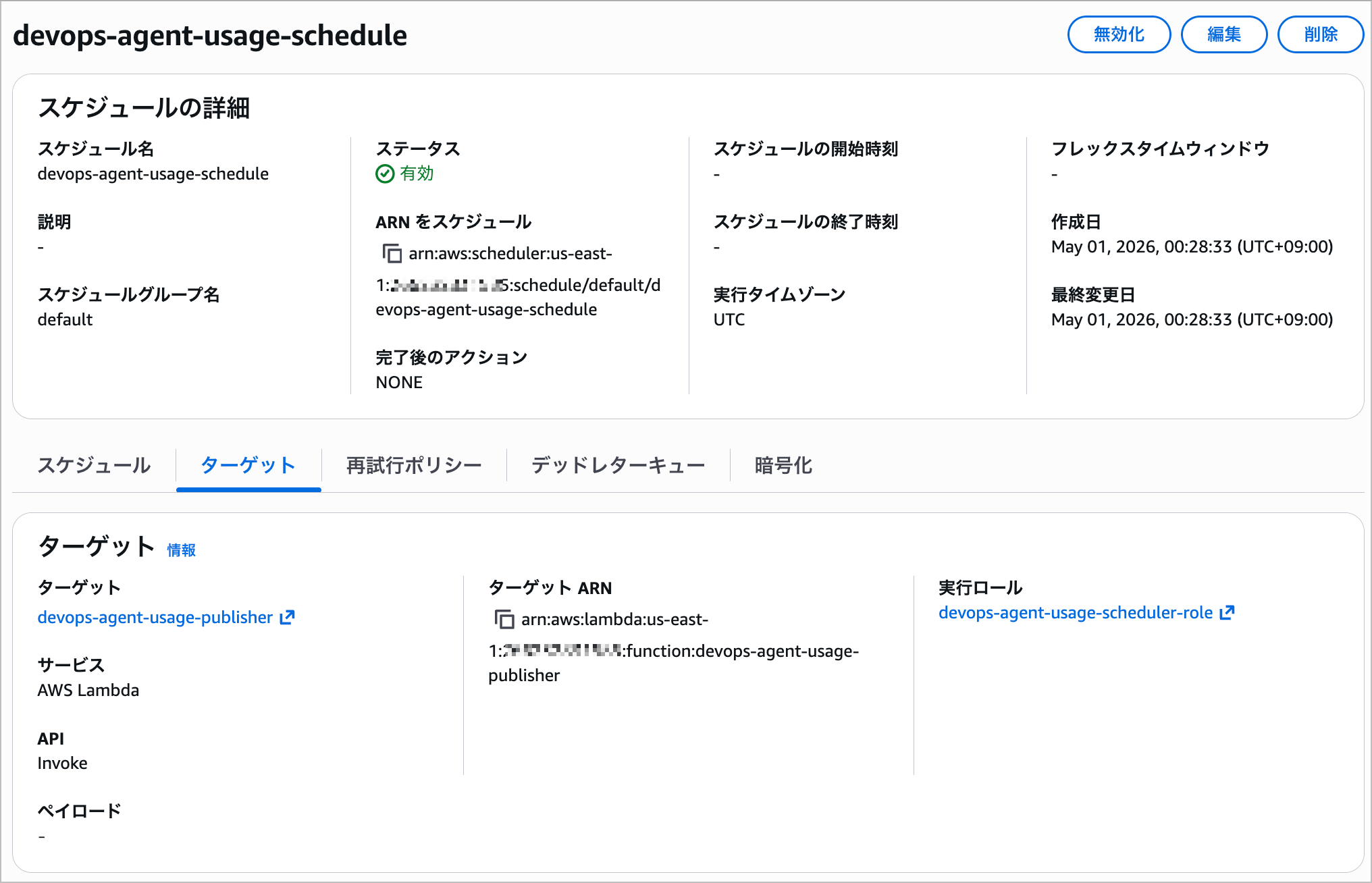This screenshot has width=1372, height=883.
Task: Open the 再試行ポリシー tab
Action: (x=414, y=465)
